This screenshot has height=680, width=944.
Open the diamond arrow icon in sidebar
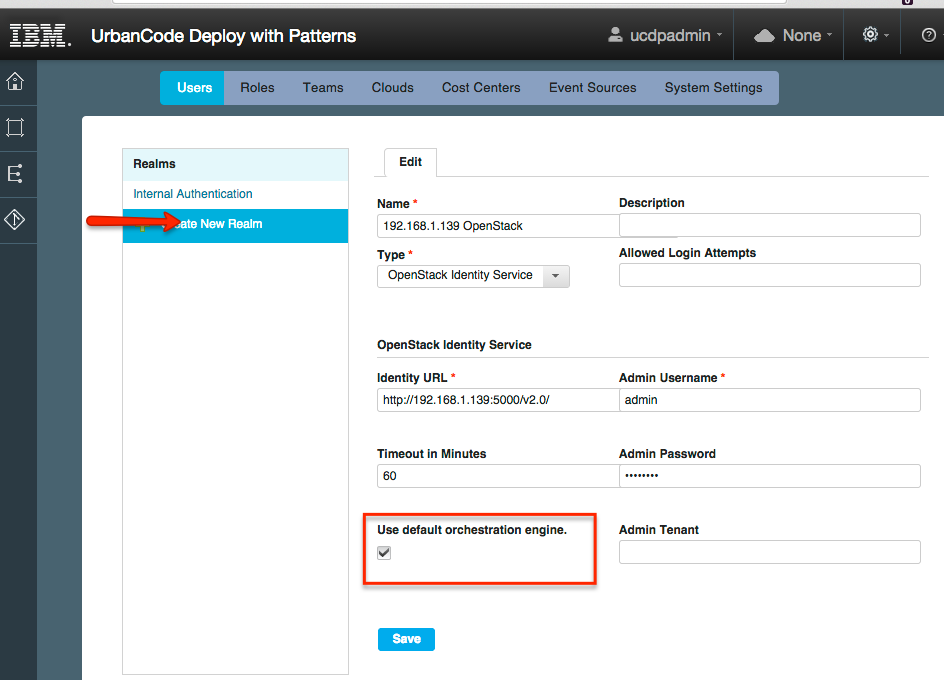15,219
